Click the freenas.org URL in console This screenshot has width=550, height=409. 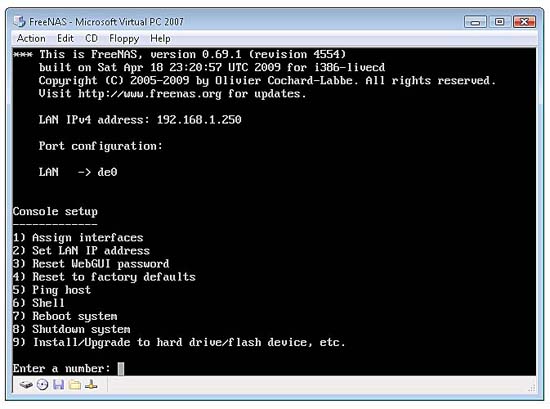click(x=150, y=94)
